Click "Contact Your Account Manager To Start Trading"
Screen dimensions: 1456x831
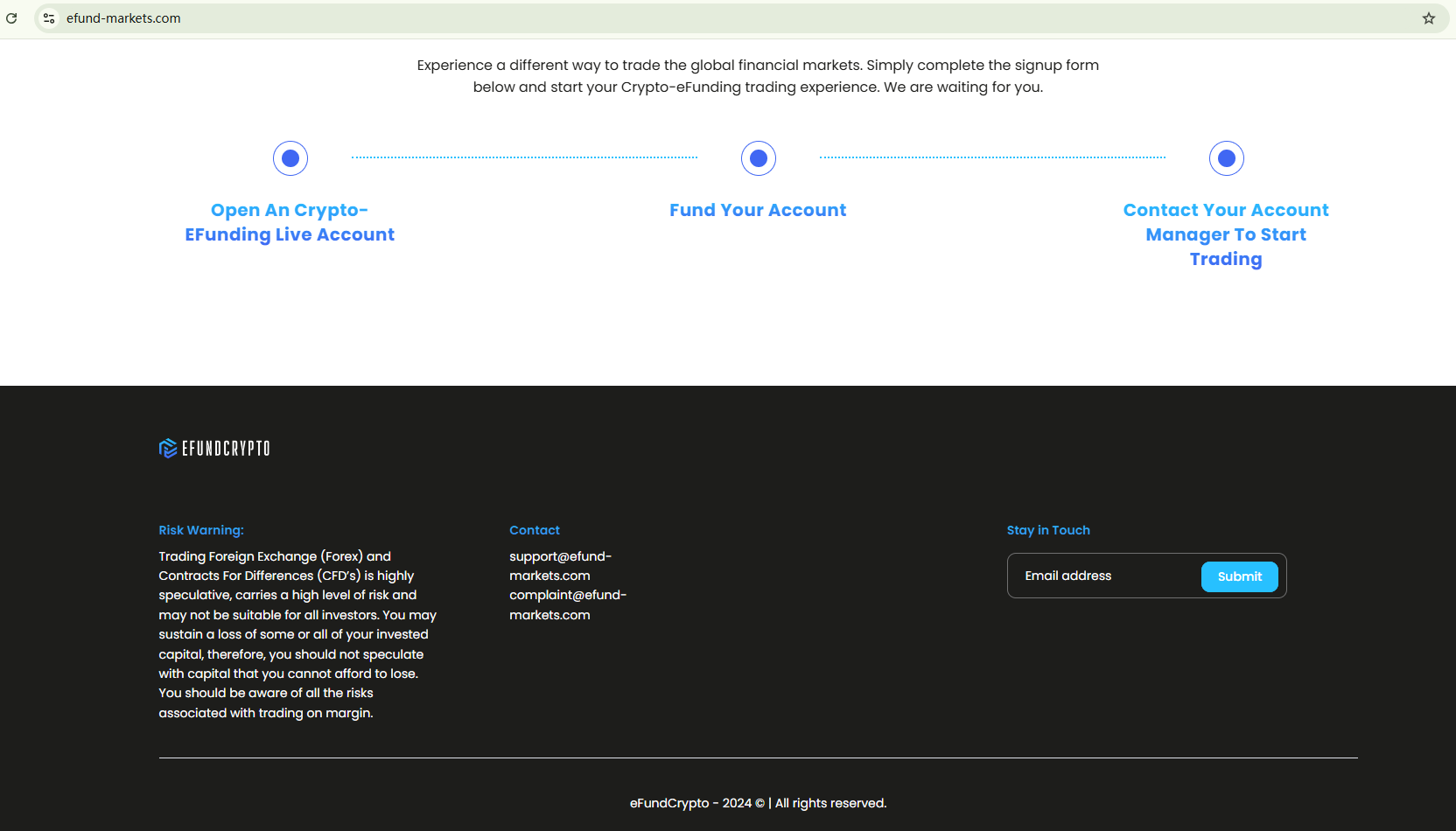click(1226, 234)
